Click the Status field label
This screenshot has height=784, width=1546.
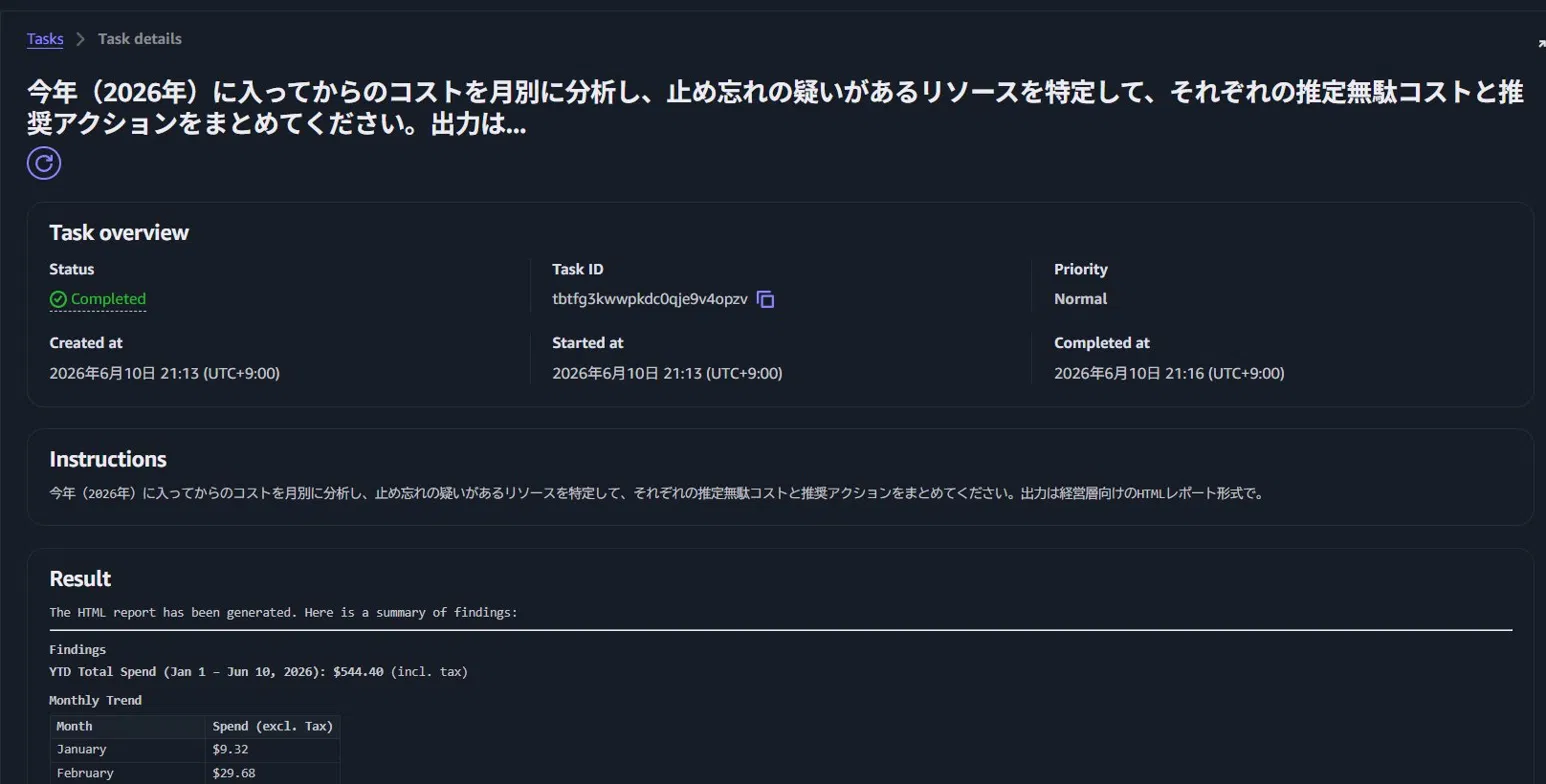point(72,269)
